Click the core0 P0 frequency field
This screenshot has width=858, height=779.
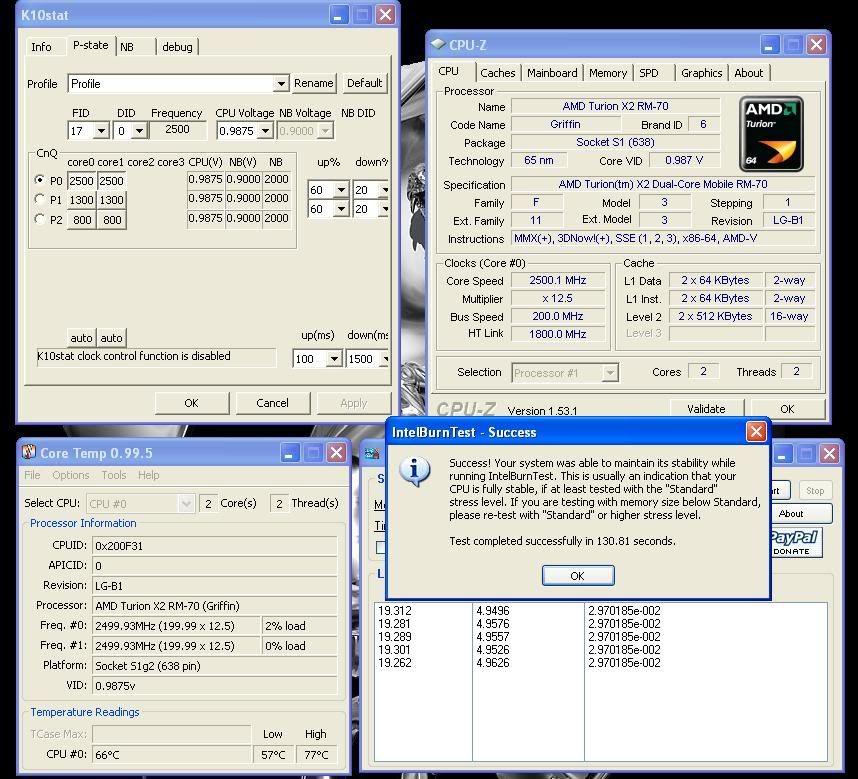(81, 181)
